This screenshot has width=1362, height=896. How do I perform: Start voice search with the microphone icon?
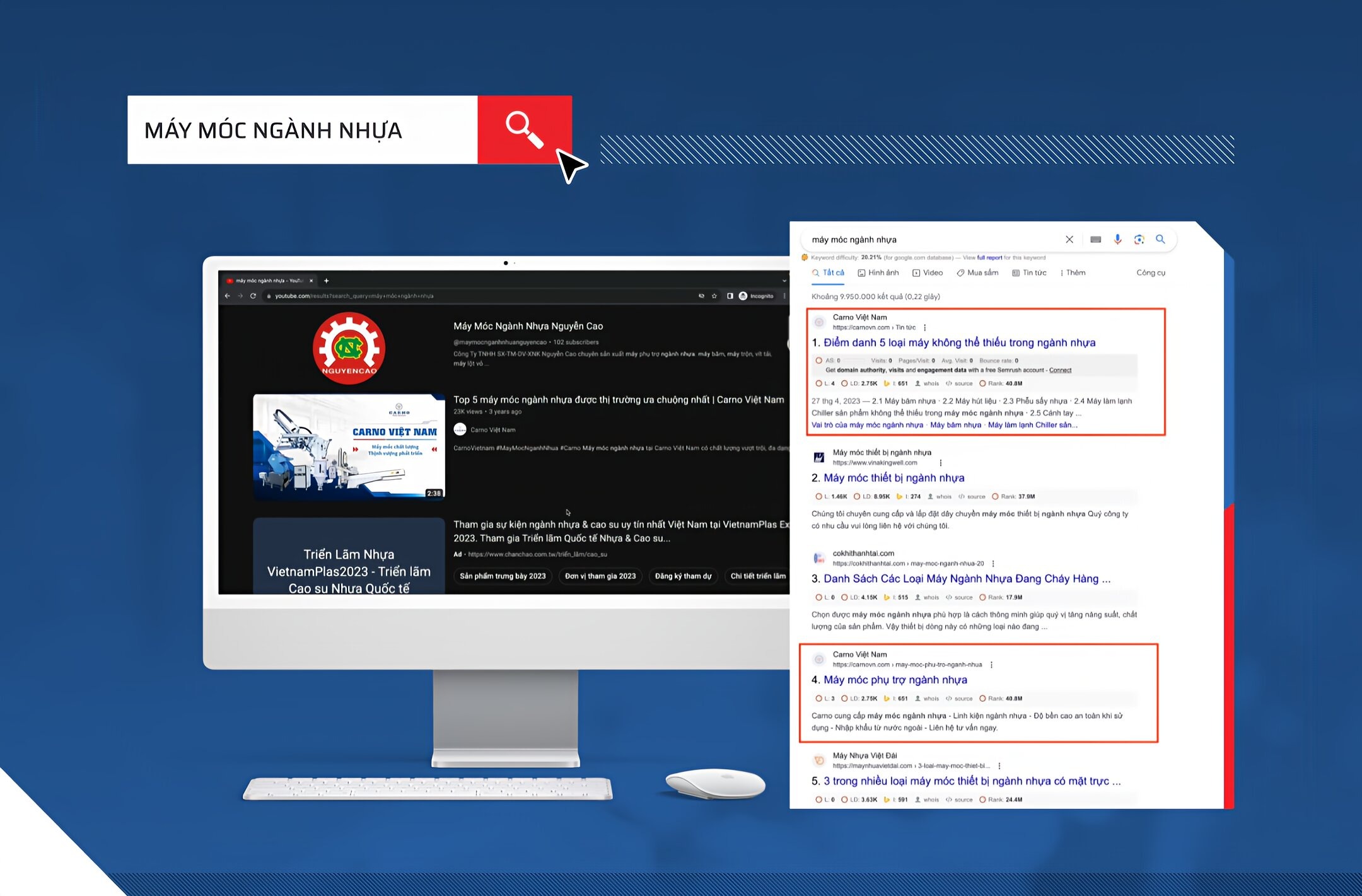click(1117, 240)
